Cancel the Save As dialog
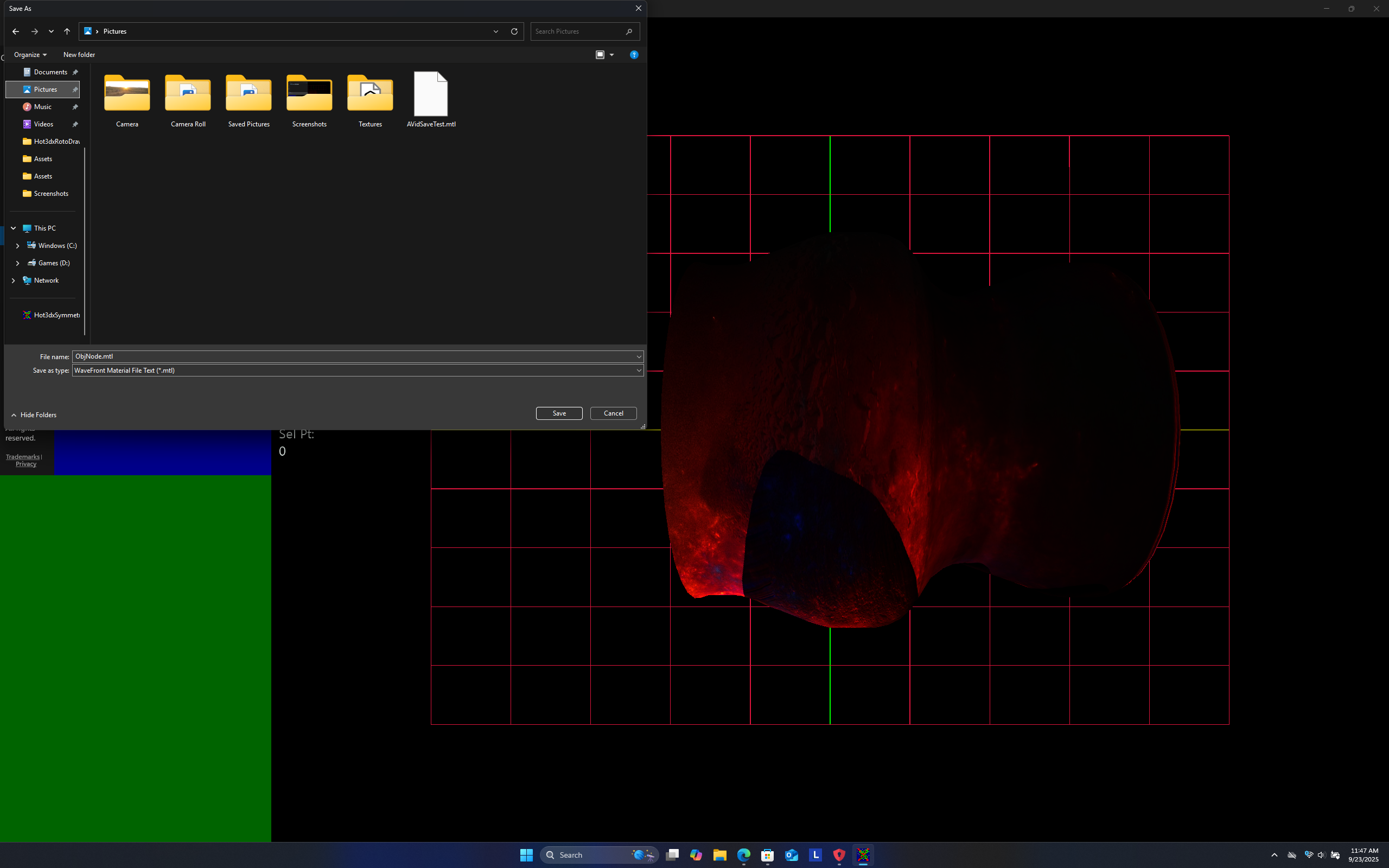Image resolution: width=1389 pixels, height=868 pixels. pos(613,413)
